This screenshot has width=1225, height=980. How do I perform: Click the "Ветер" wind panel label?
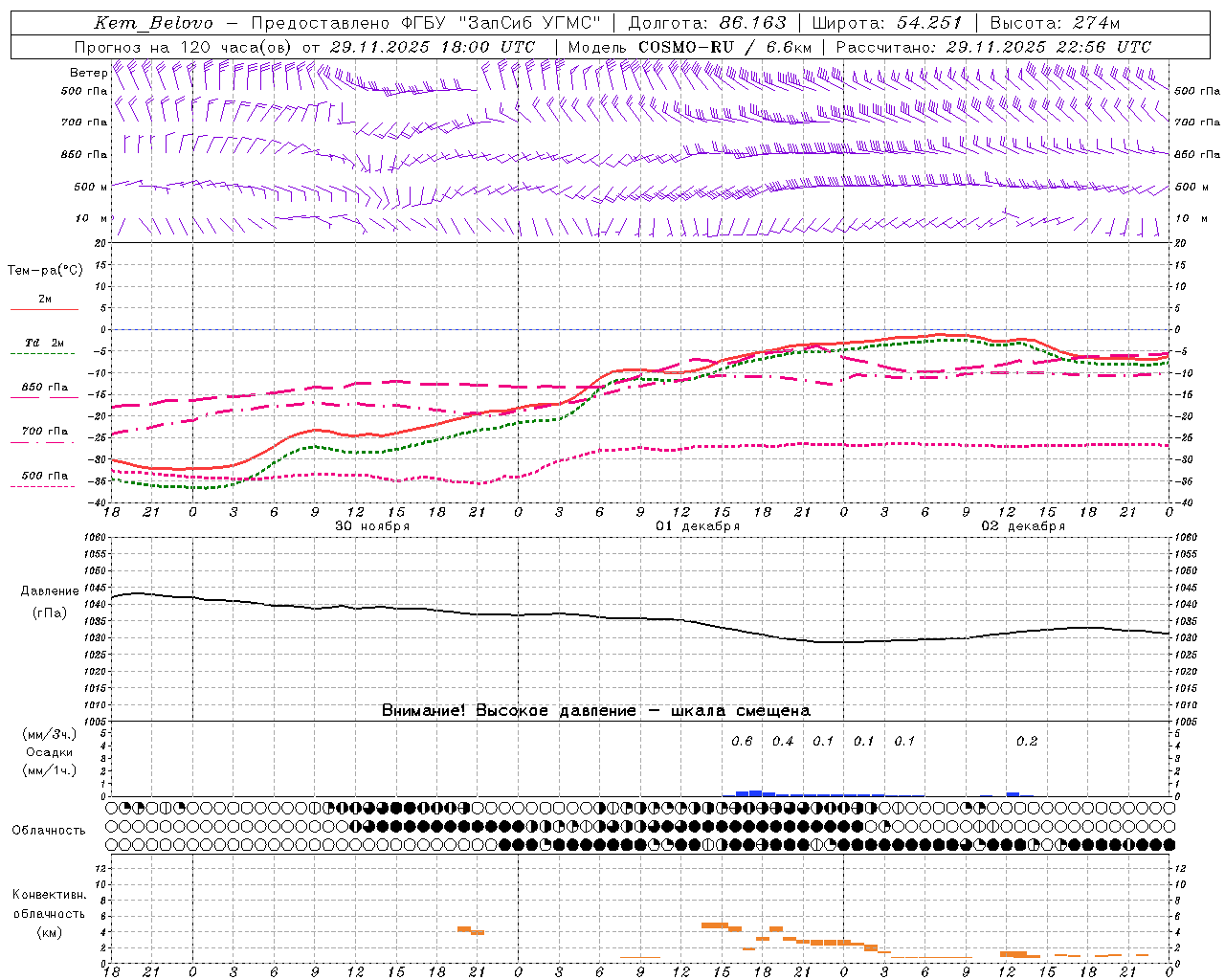tap(89, 73)
